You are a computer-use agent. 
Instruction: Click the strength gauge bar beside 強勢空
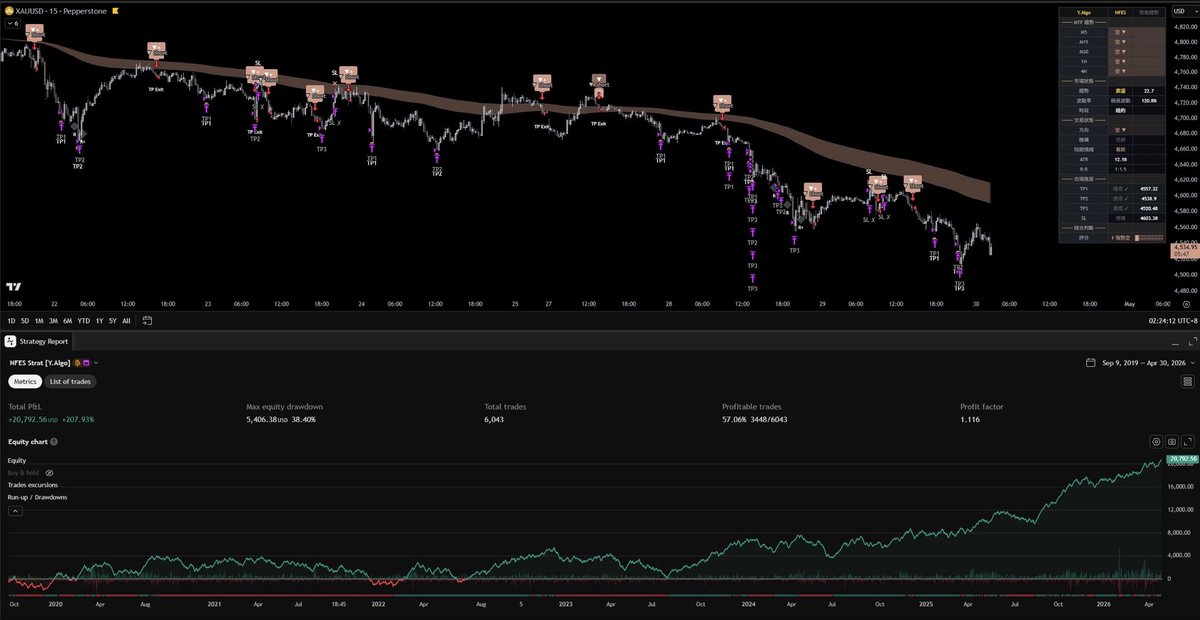pyautogui.click(x=1148, y=238)
